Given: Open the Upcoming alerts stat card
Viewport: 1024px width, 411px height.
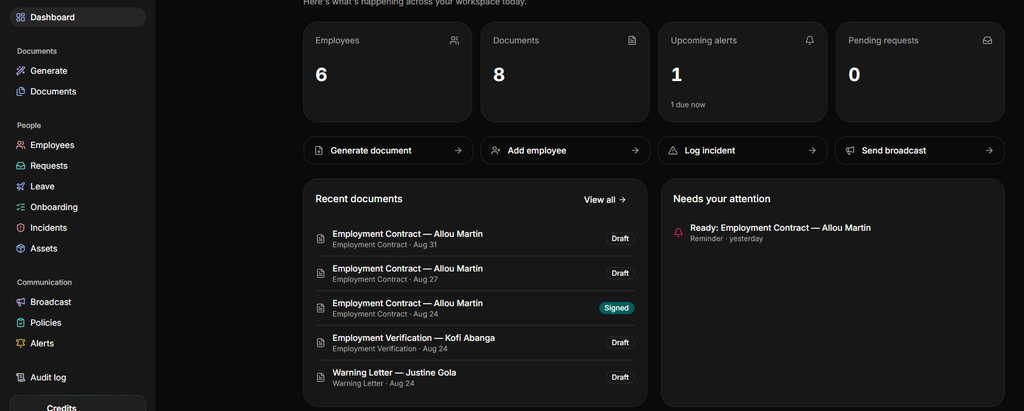Looking at the screenshot, I should [743, 72].
